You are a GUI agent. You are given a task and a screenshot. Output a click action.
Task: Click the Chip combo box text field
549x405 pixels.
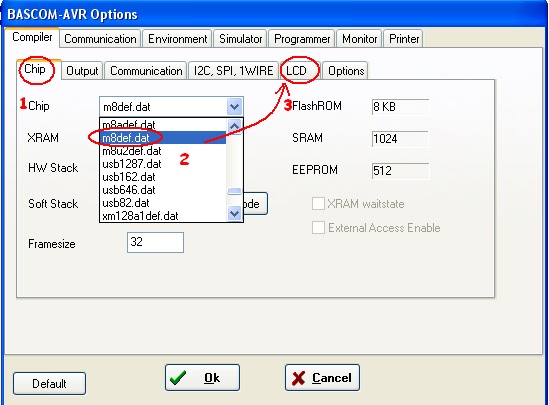[x=164, y=106]
